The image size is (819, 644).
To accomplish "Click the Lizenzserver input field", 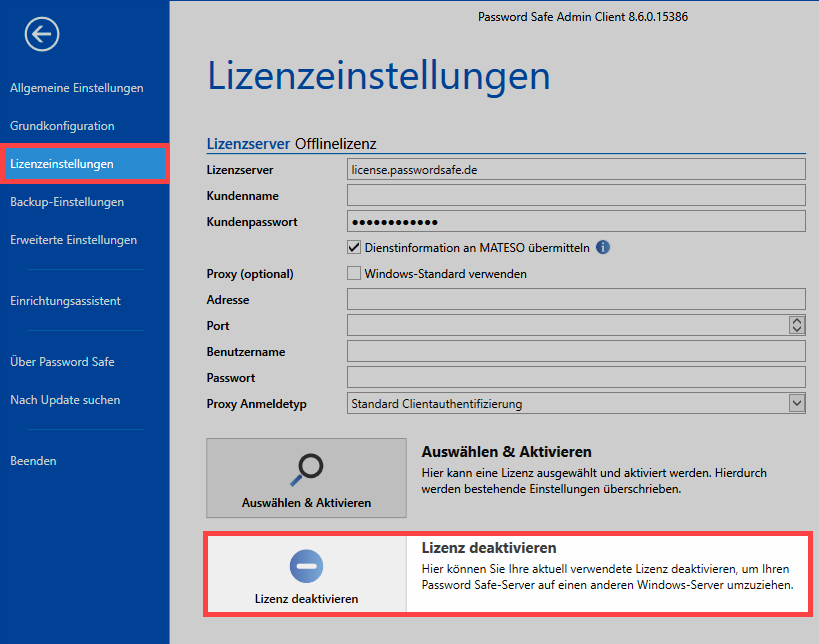I will click(x=576, y=169).
